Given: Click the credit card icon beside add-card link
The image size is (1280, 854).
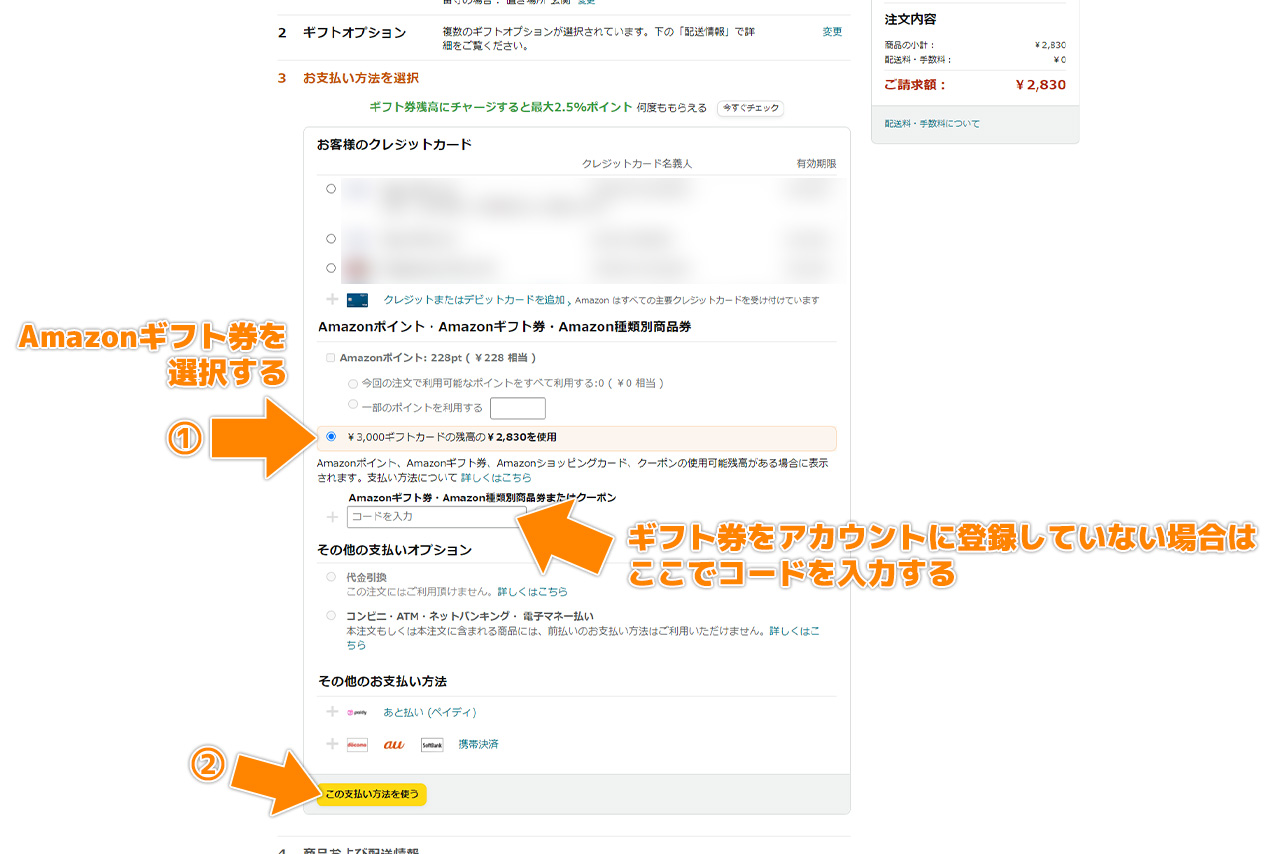Looking at the screenshot, I should tap(357, 300).
